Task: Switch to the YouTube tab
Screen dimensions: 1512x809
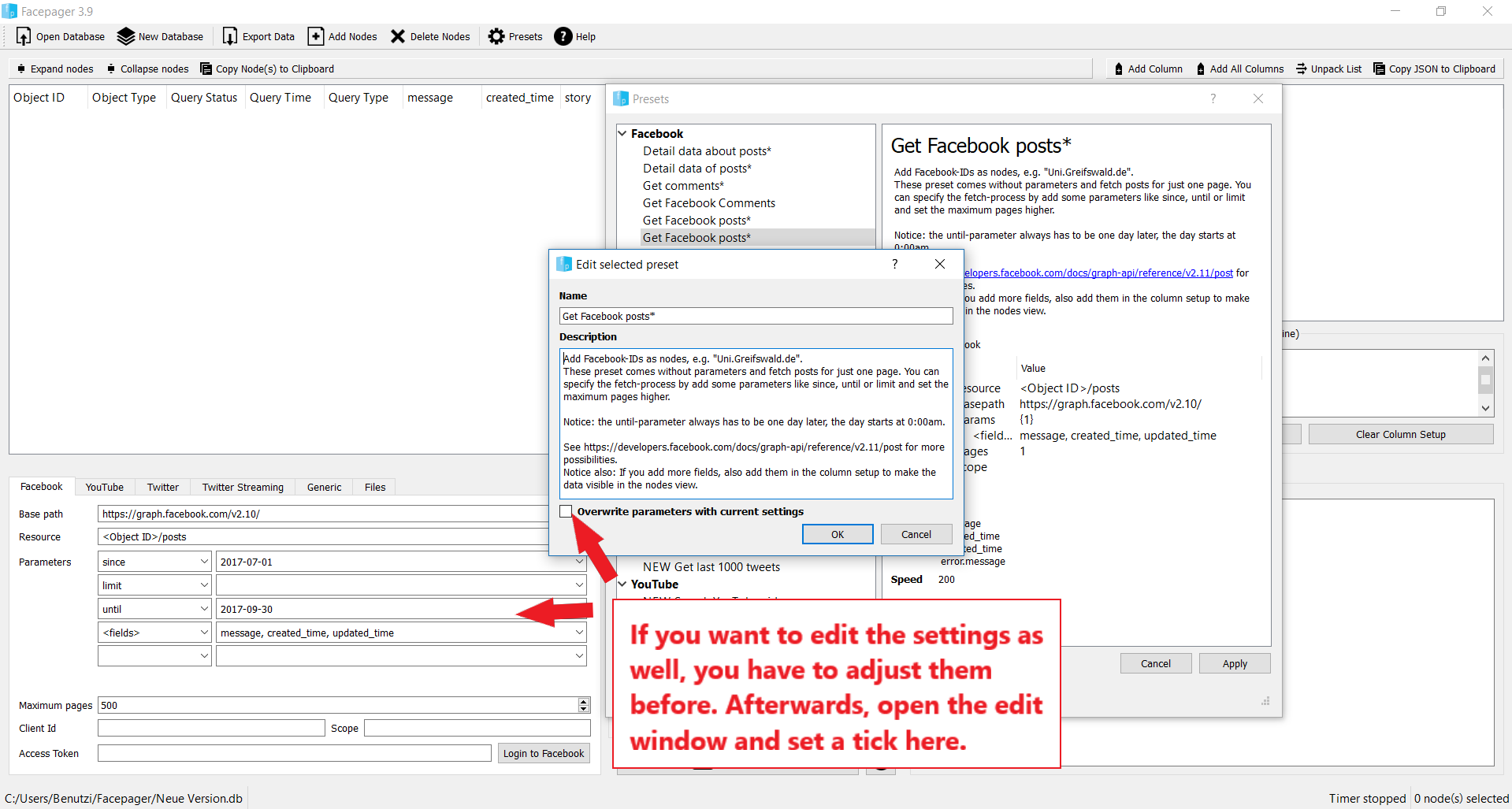Action: click(105, 488)
